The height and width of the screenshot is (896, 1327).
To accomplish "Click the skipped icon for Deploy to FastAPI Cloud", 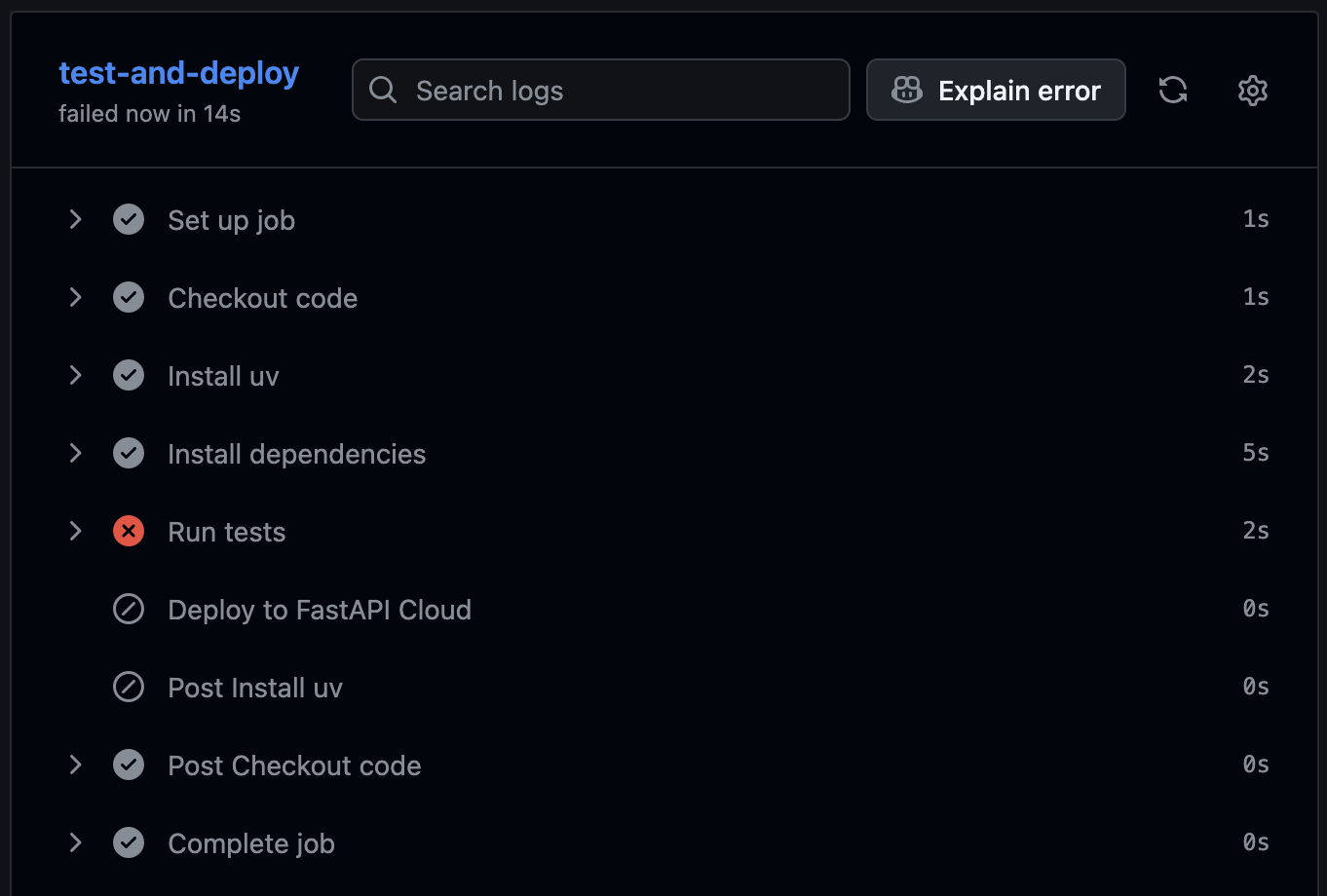I will [129, 610].
